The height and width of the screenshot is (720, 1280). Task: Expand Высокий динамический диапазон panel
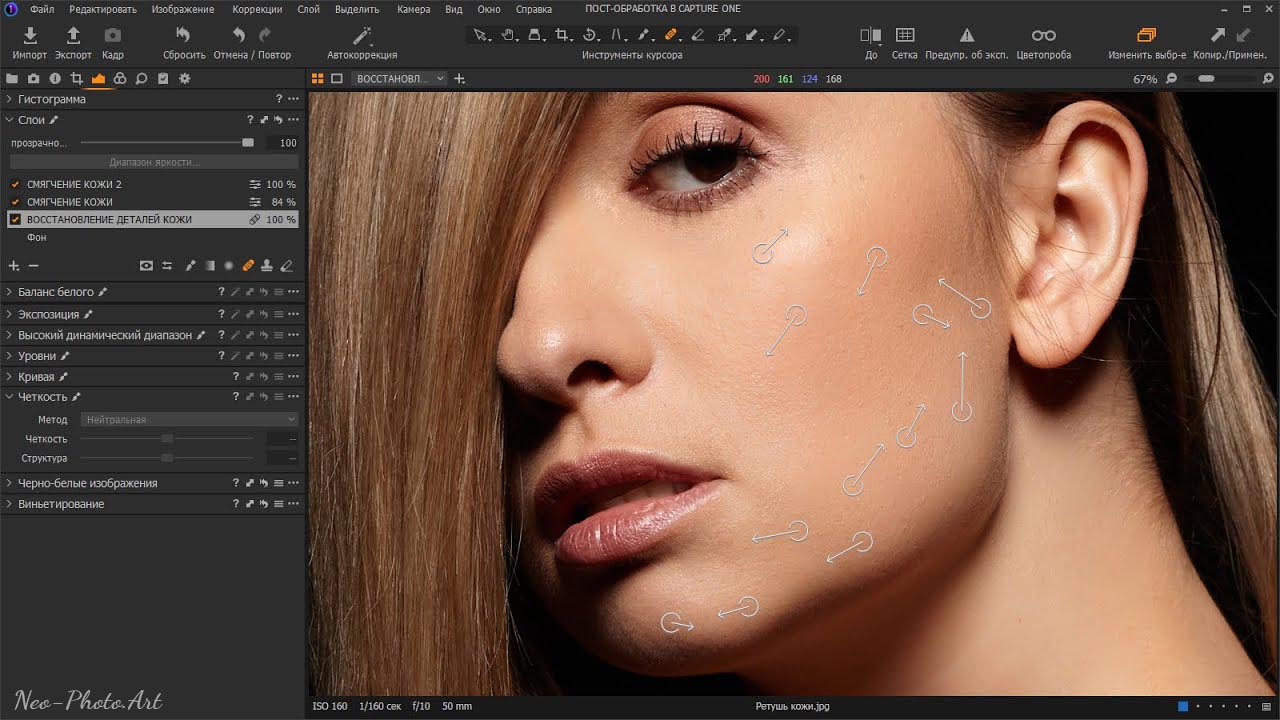pos(9,335)
